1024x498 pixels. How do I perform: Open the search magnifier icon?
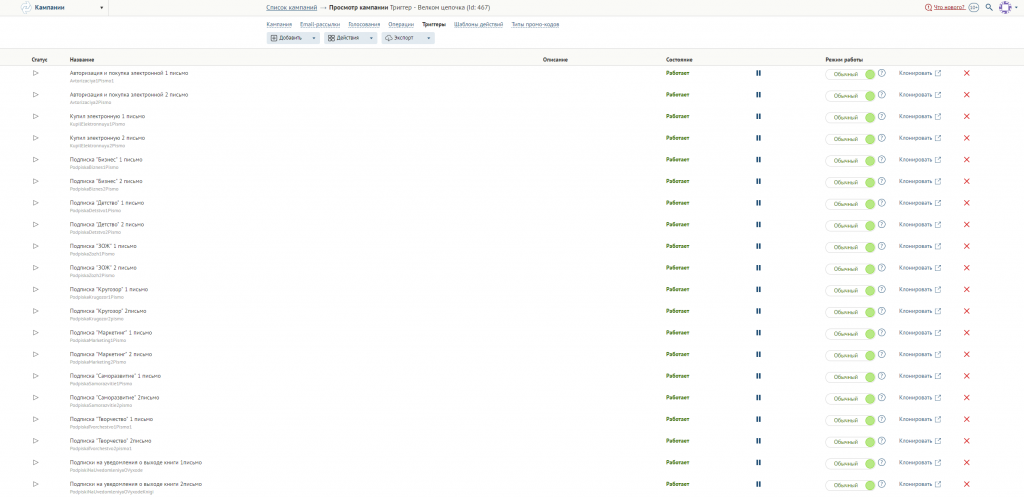(x=989, y=7)
